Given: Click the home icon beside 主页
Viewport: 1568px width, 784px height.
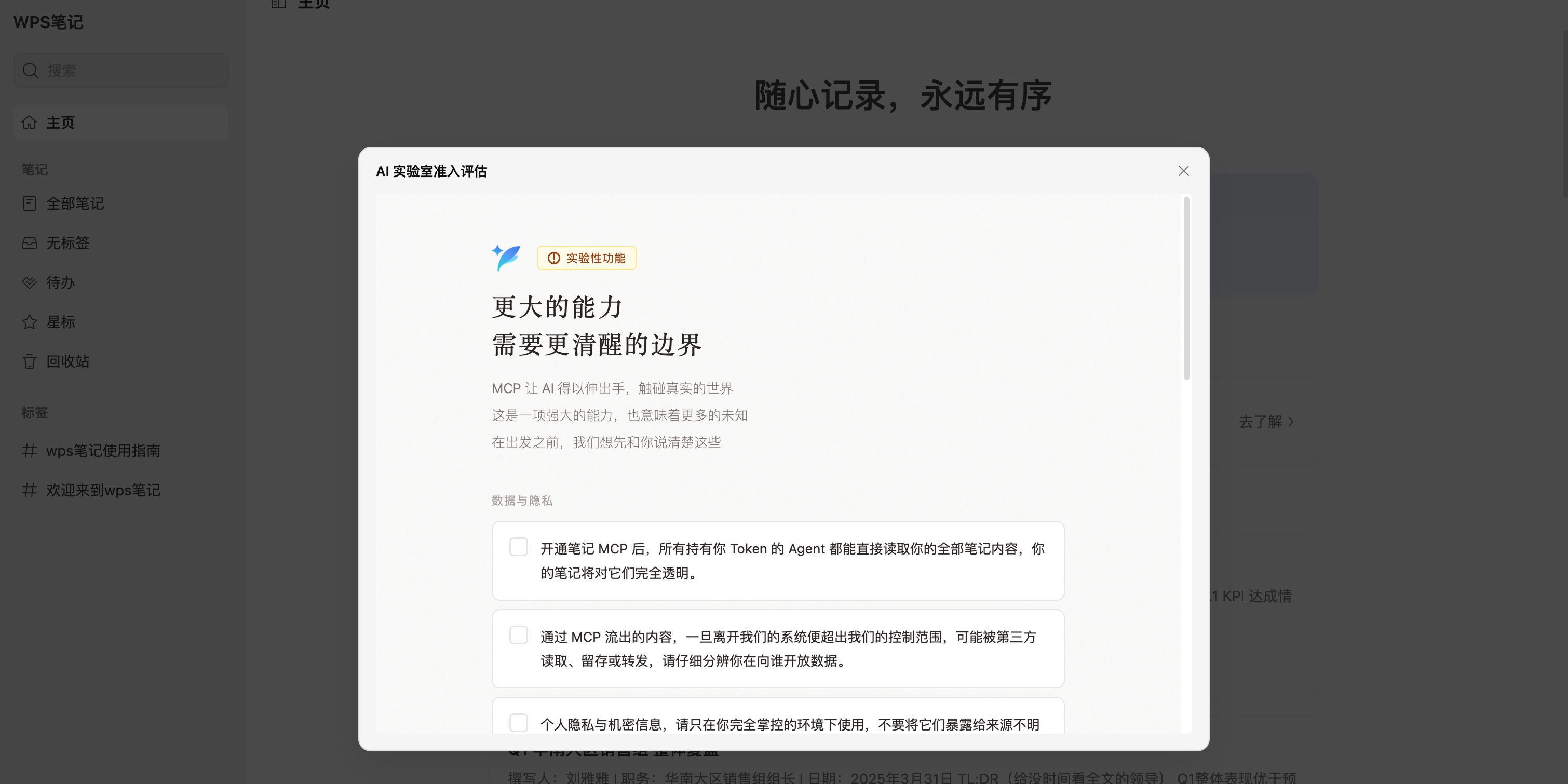Looking at the screenshot, I should pos(29,123).
